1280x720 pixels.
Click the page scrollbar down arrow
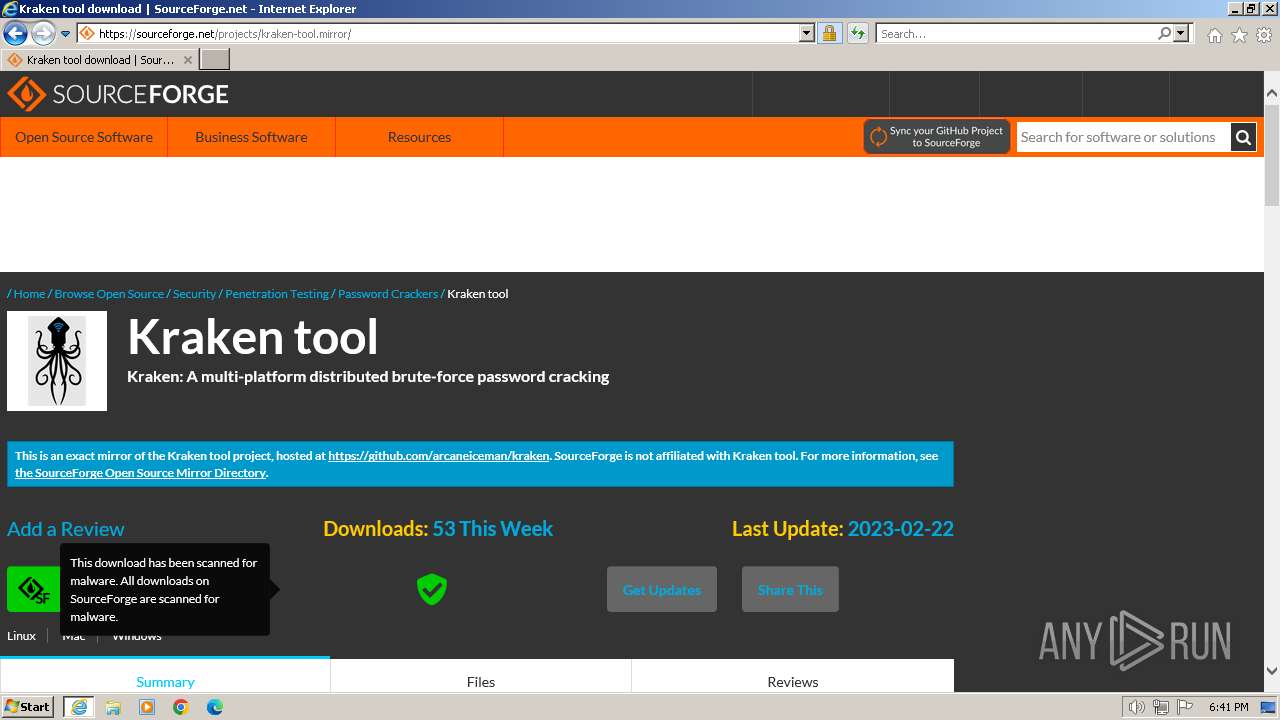click(x=1272, y=671)
